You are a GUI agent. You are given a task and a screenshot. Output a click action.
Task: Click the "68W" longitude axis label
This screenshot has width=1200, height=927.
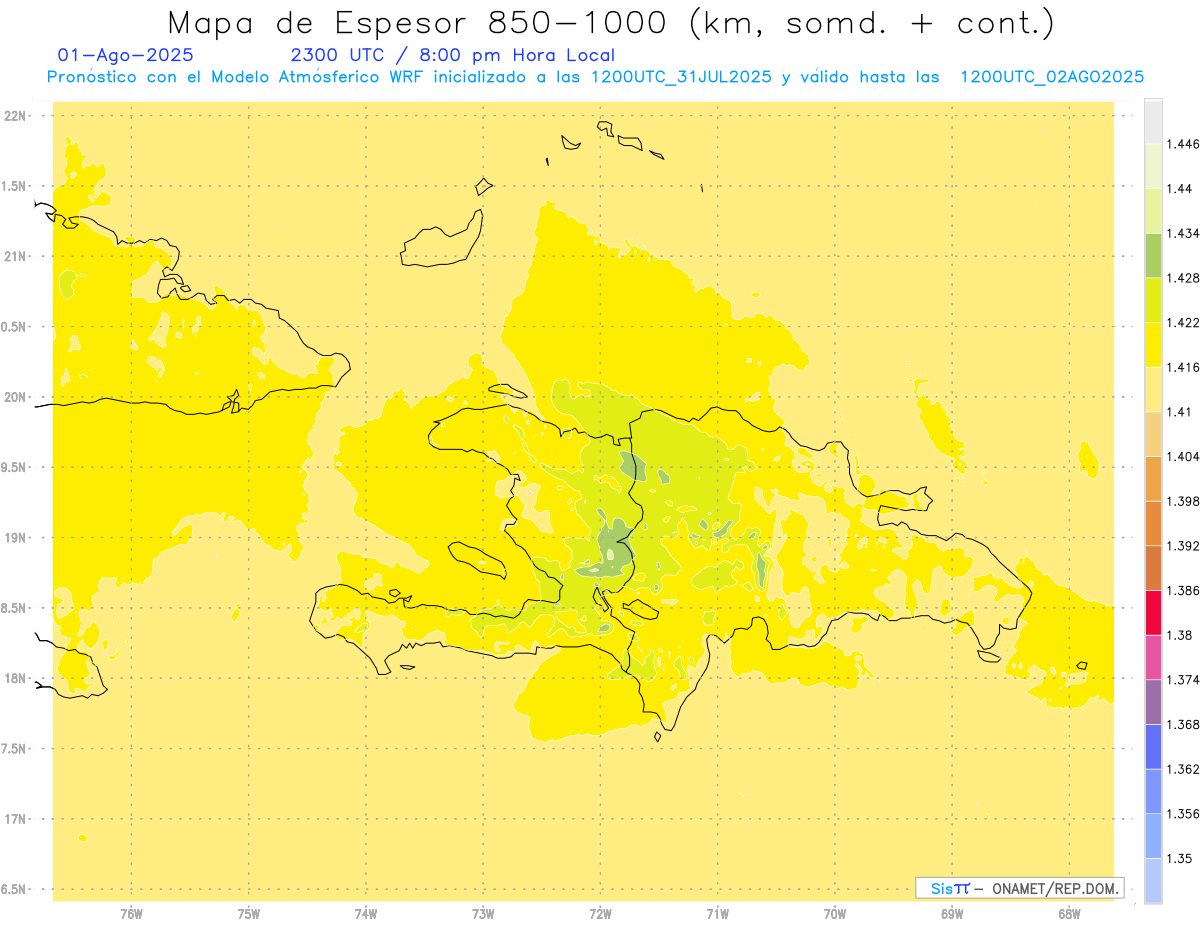[1069, 914]
